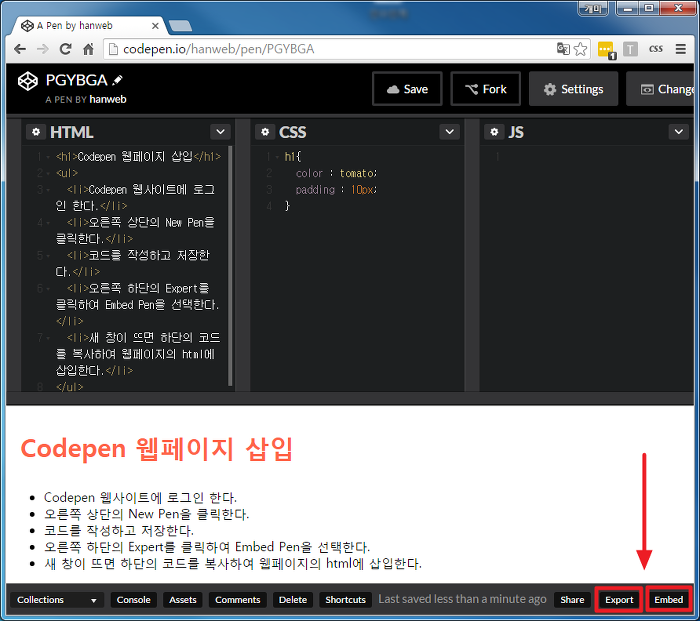700x621 pixels.
Task: Click the gray T extension icon
Action: (630, 49)
